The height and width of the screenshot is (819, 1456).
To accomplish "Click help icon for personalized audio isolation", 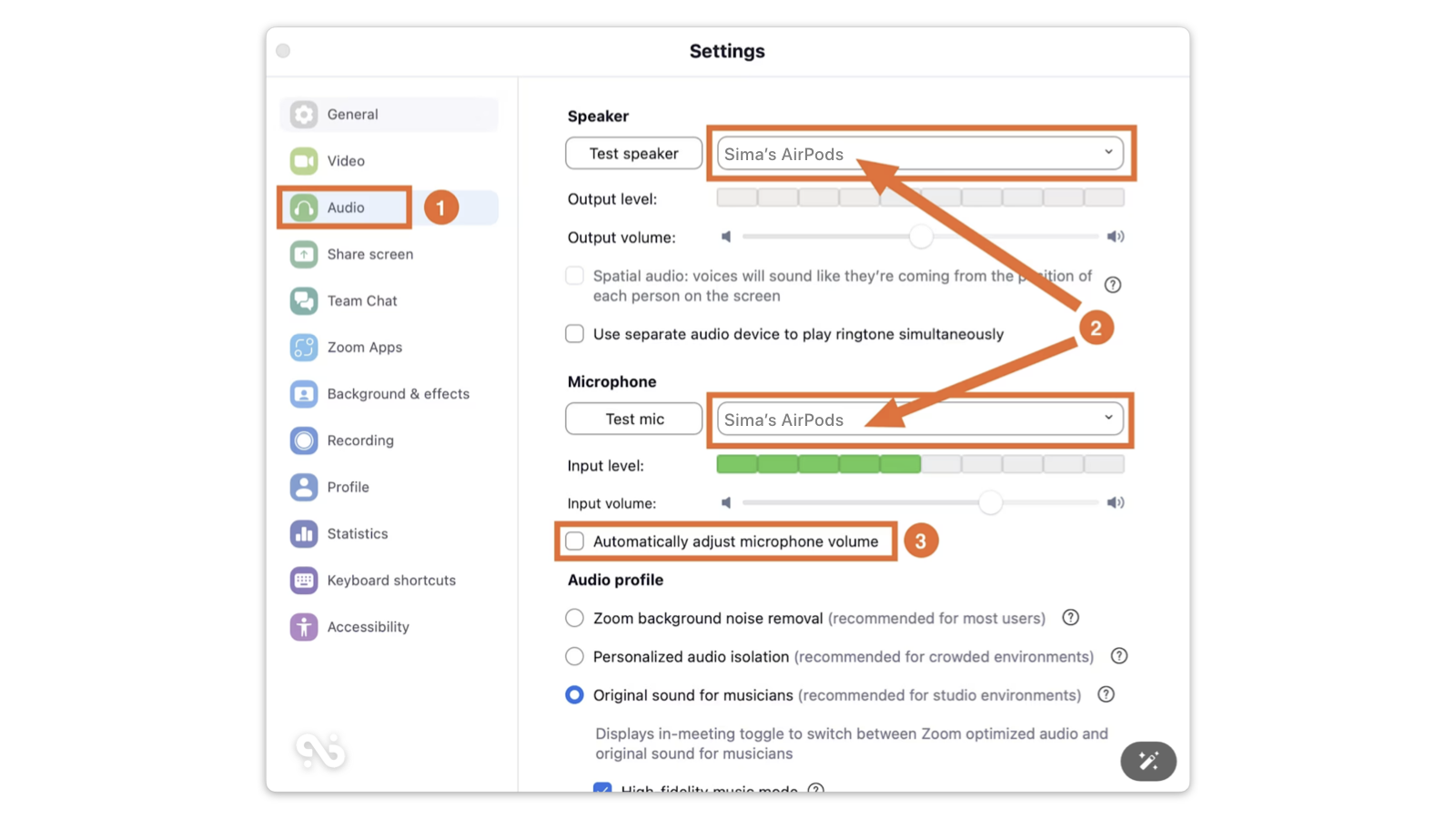I will click(x=1119, y=656).
